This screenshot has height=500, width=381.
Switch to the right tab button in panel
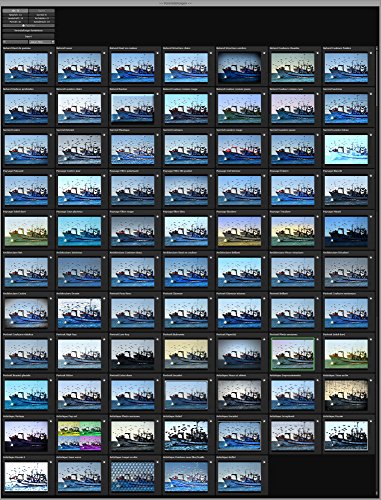[x=42, y=11]
